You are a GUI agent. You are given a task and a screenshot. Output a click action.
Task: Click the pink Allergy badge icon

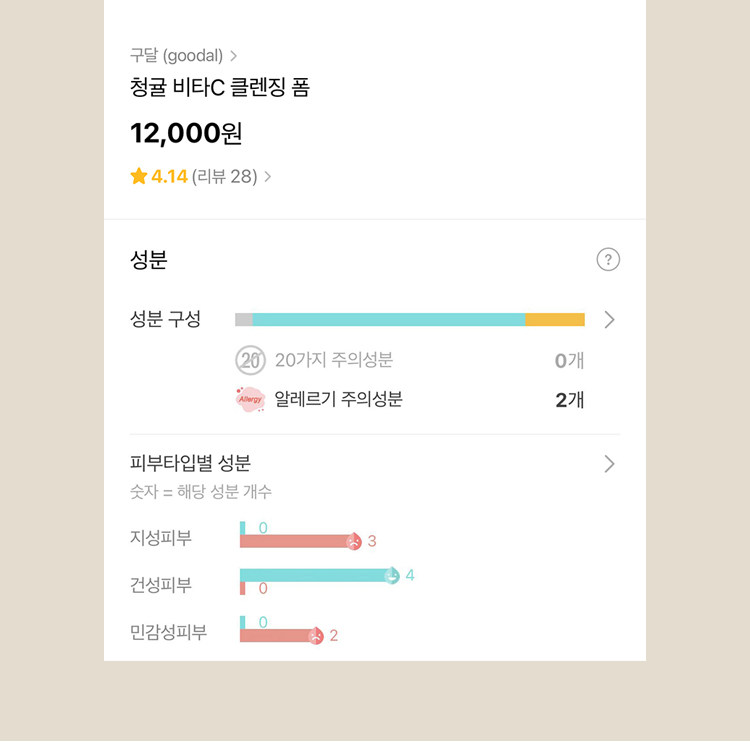click(x=250, y=400)
